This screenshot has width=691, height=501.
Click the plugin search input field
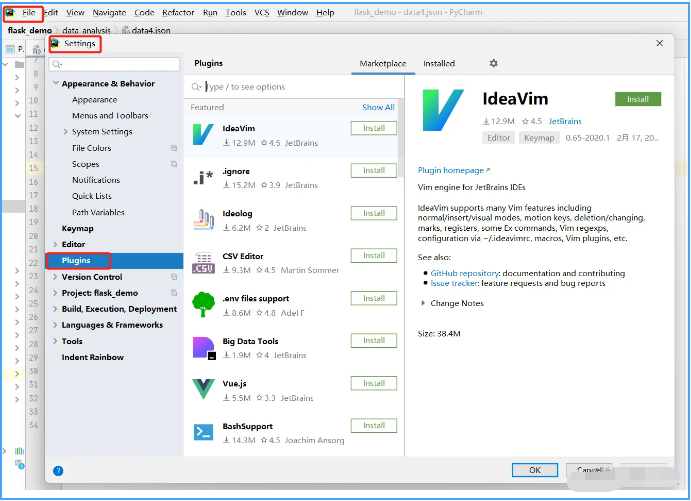click(x=294, y=87)
